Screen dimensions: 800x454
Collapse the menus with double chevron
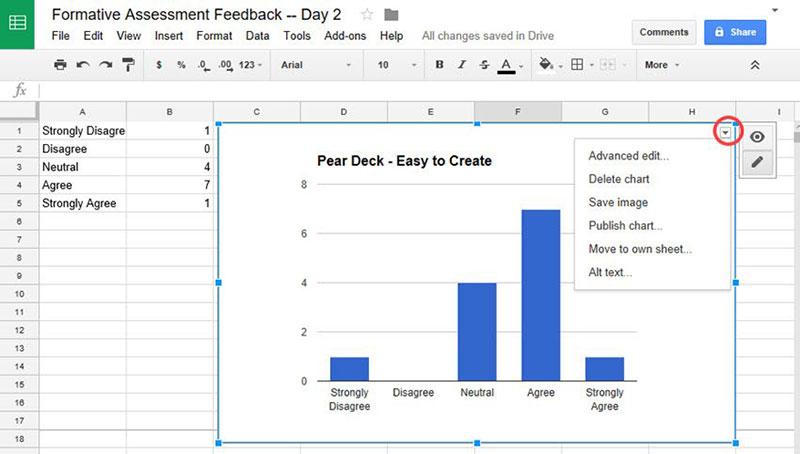[x=755, y=65]
